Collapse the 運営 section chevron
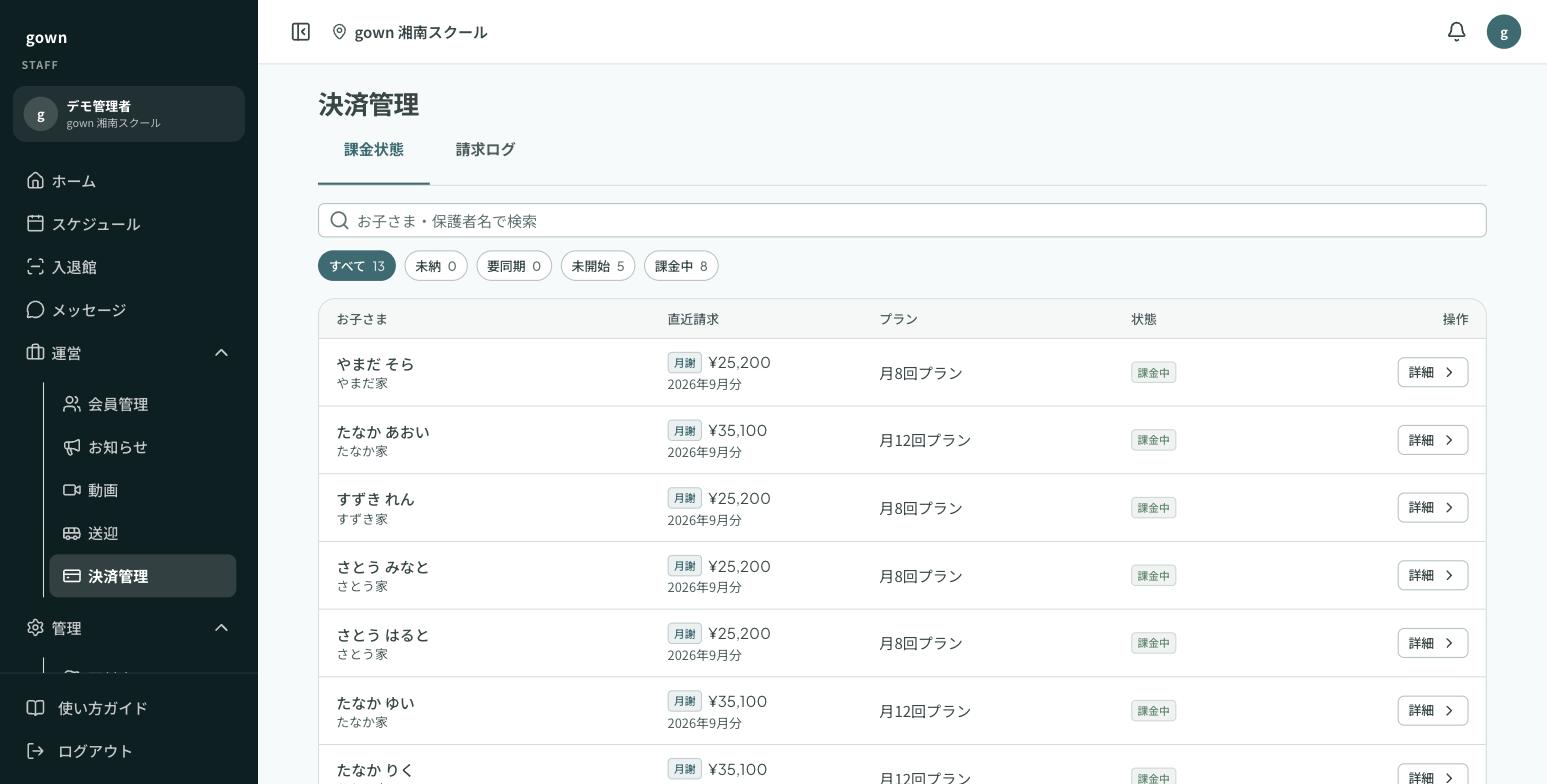The height and width of the screenshot is (784, 1547). click(x=222, y=353)
